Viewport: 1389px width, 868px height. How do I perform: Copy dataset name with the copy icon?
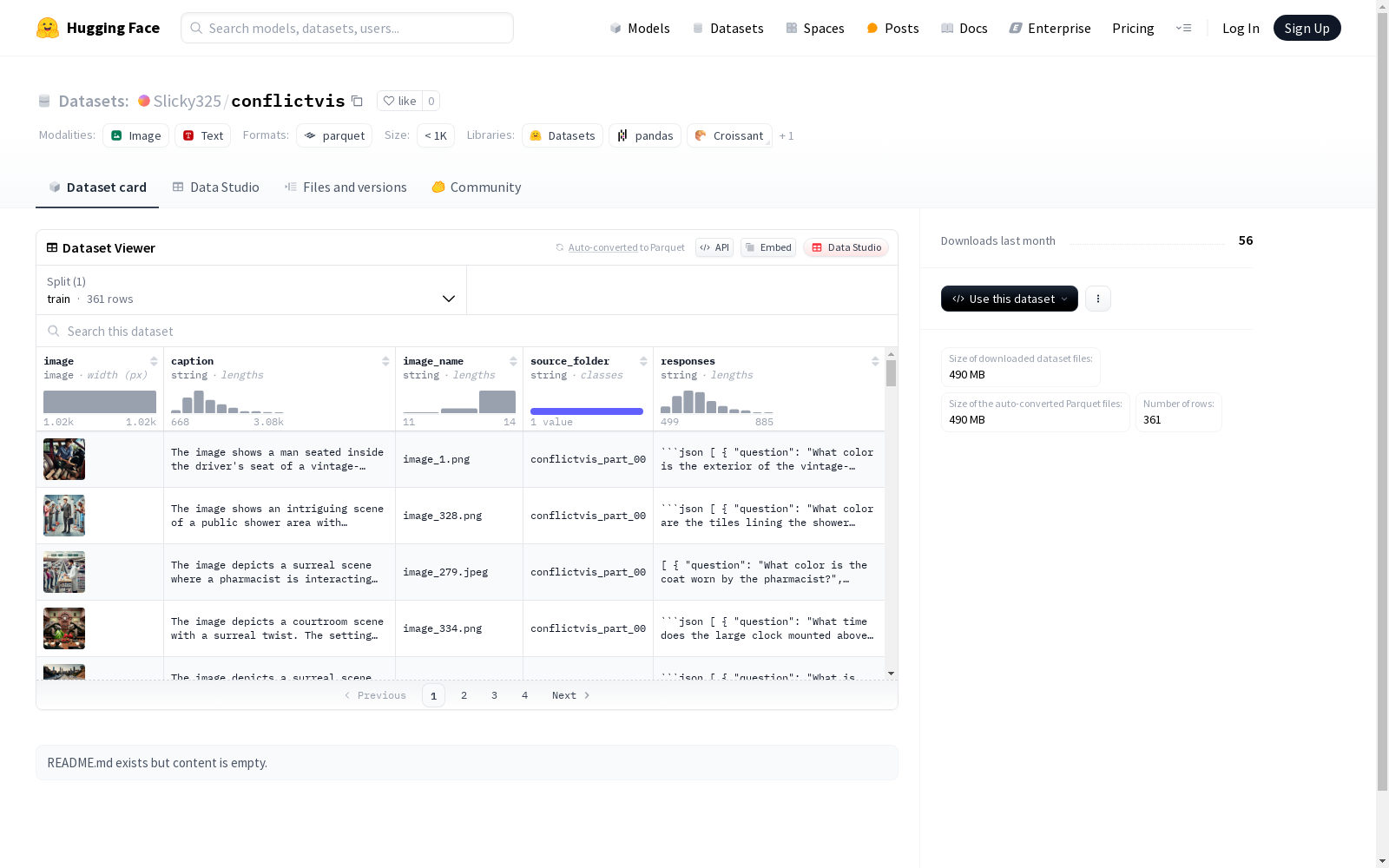tap(357, 101)
